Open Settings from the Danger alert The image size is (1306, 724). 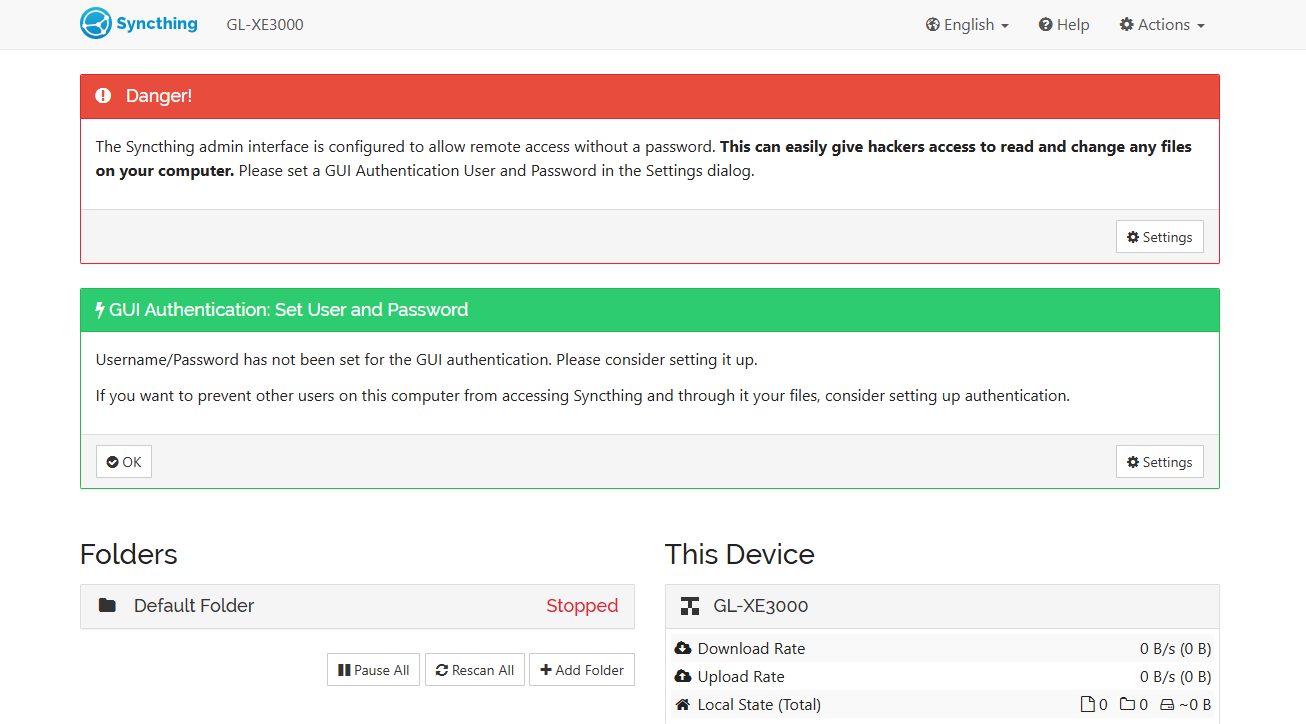(1159, 237)
